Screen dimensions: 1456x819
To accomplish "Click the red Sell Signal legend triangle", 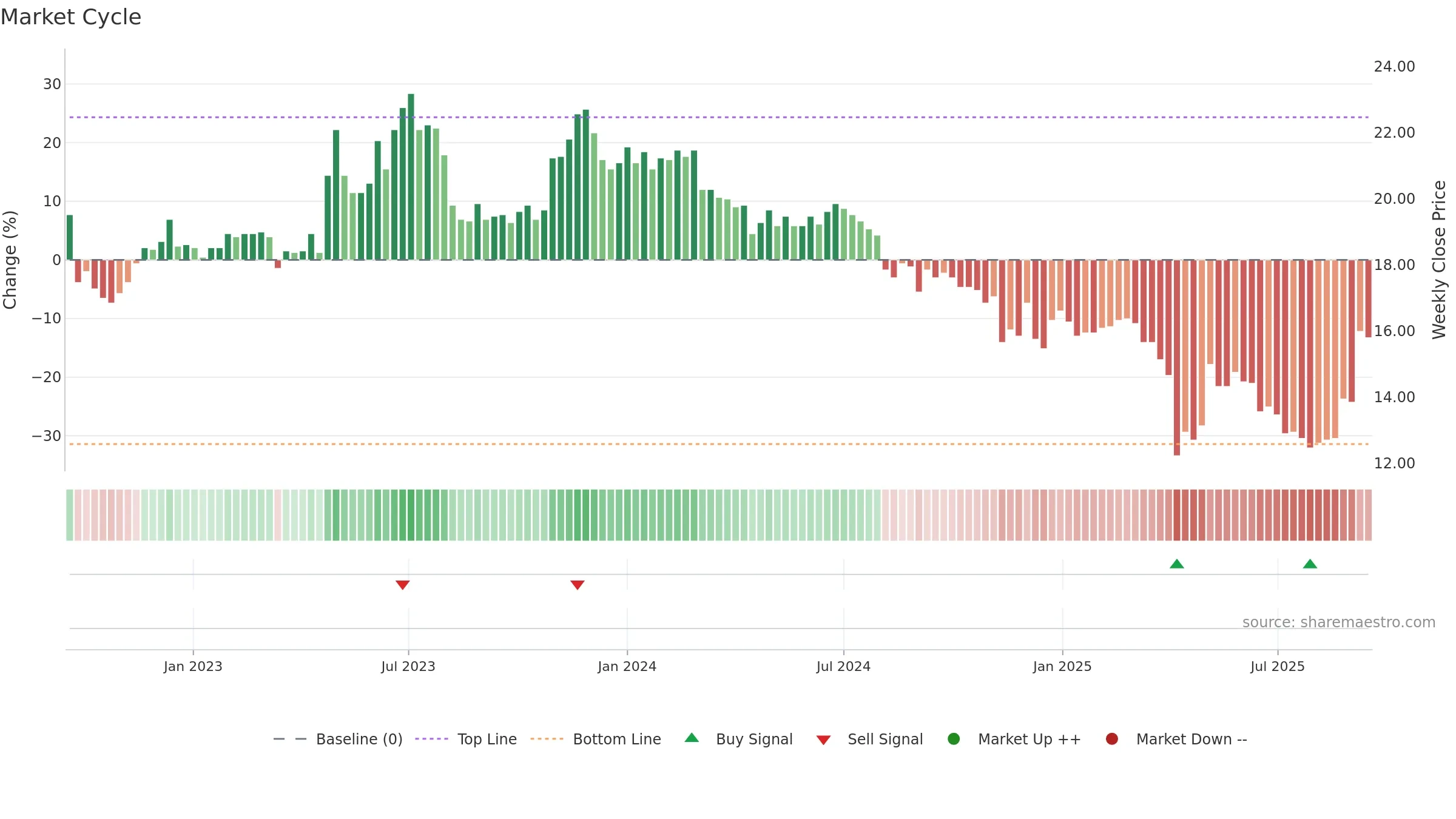I will pyautogui.click(x=823, y=740).
